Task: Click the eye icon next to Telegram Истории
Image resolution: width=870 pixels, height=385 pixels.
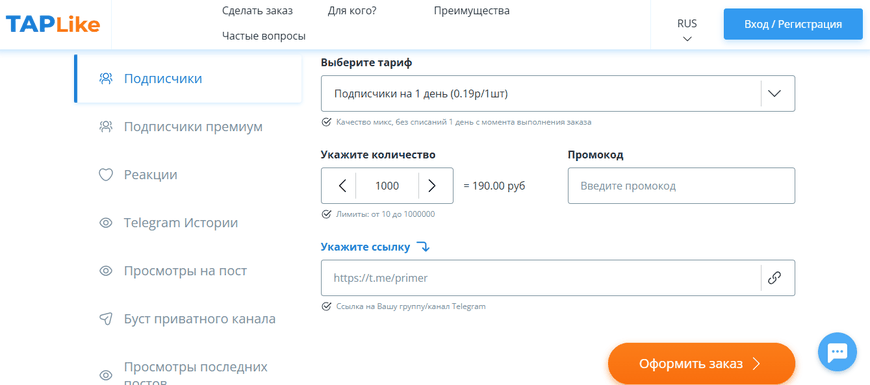Action: (x=105, y=223)
